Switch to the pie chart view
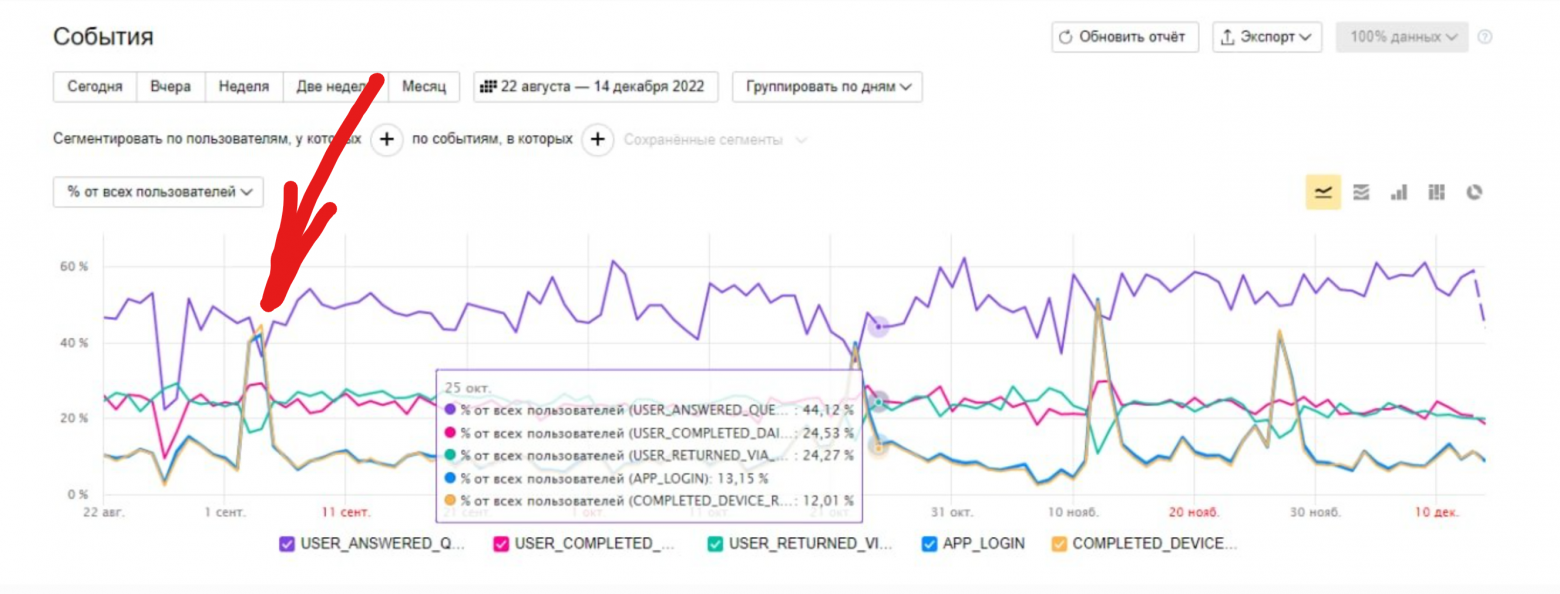 tap(1474, 193)
